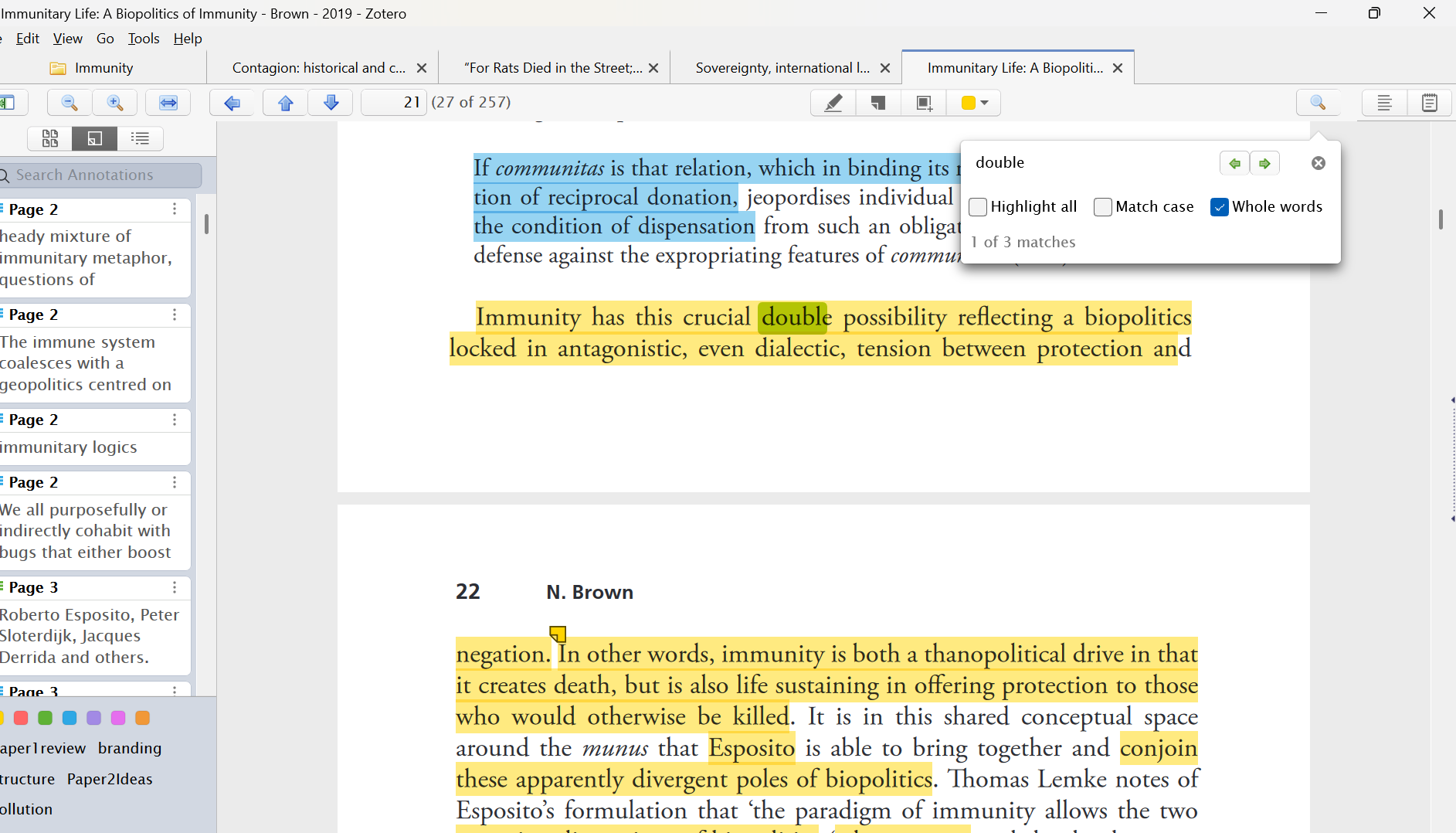The image size is (1456, 833).
Task: Open options menu for "immunitary logics" annotation
Action: [x=175, y=420]
